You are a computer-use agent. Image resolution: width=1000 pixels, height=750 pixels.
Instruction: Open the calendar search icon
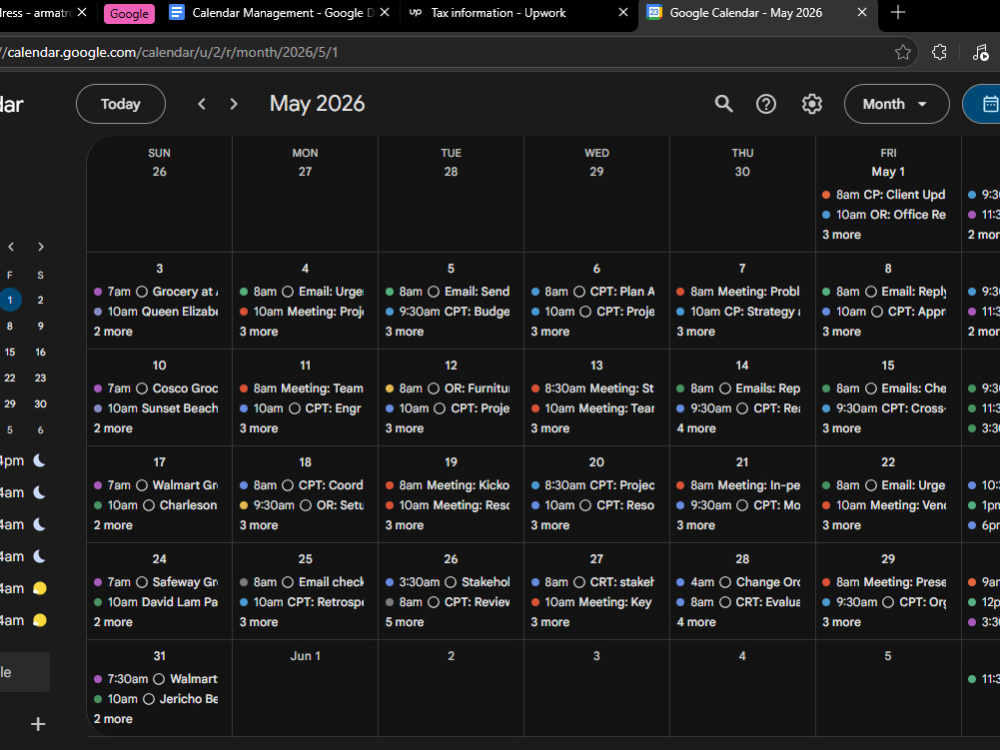click(723, 104)
